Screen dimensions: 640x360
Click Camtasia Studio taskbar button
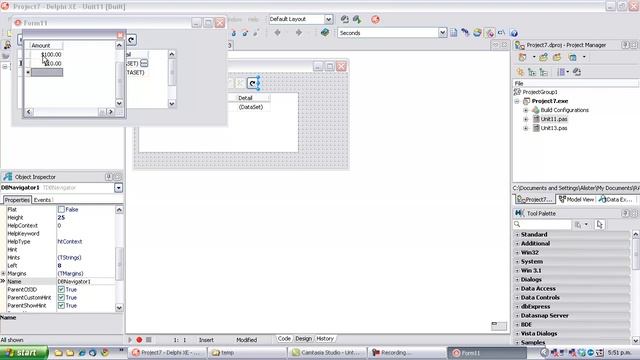click(x=328, y=353)
